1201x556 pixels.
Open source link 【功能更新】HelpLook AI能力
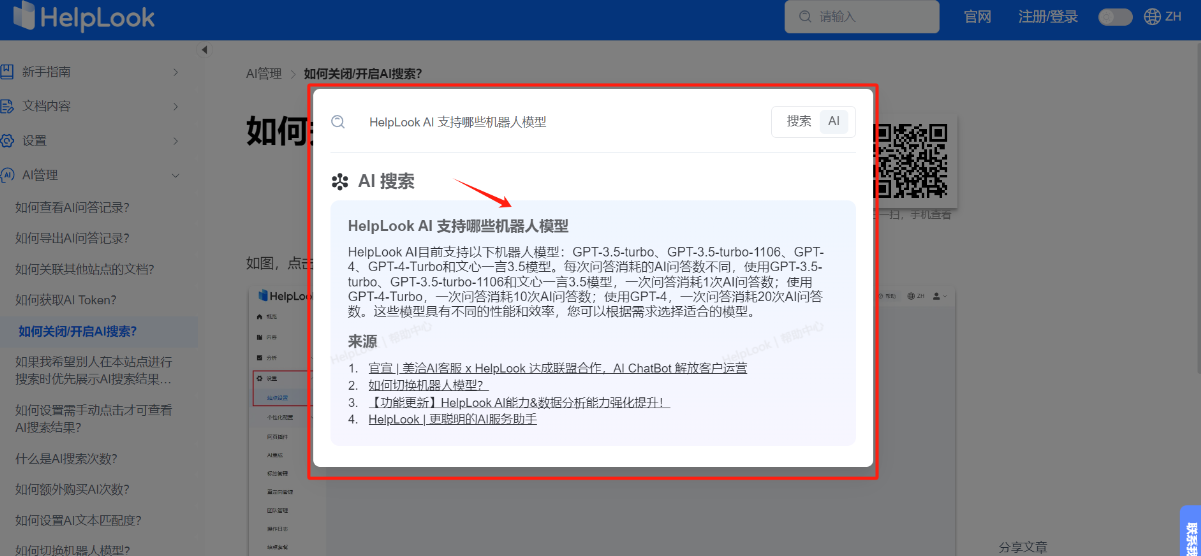pyautogui.click(x=519, y=402)
